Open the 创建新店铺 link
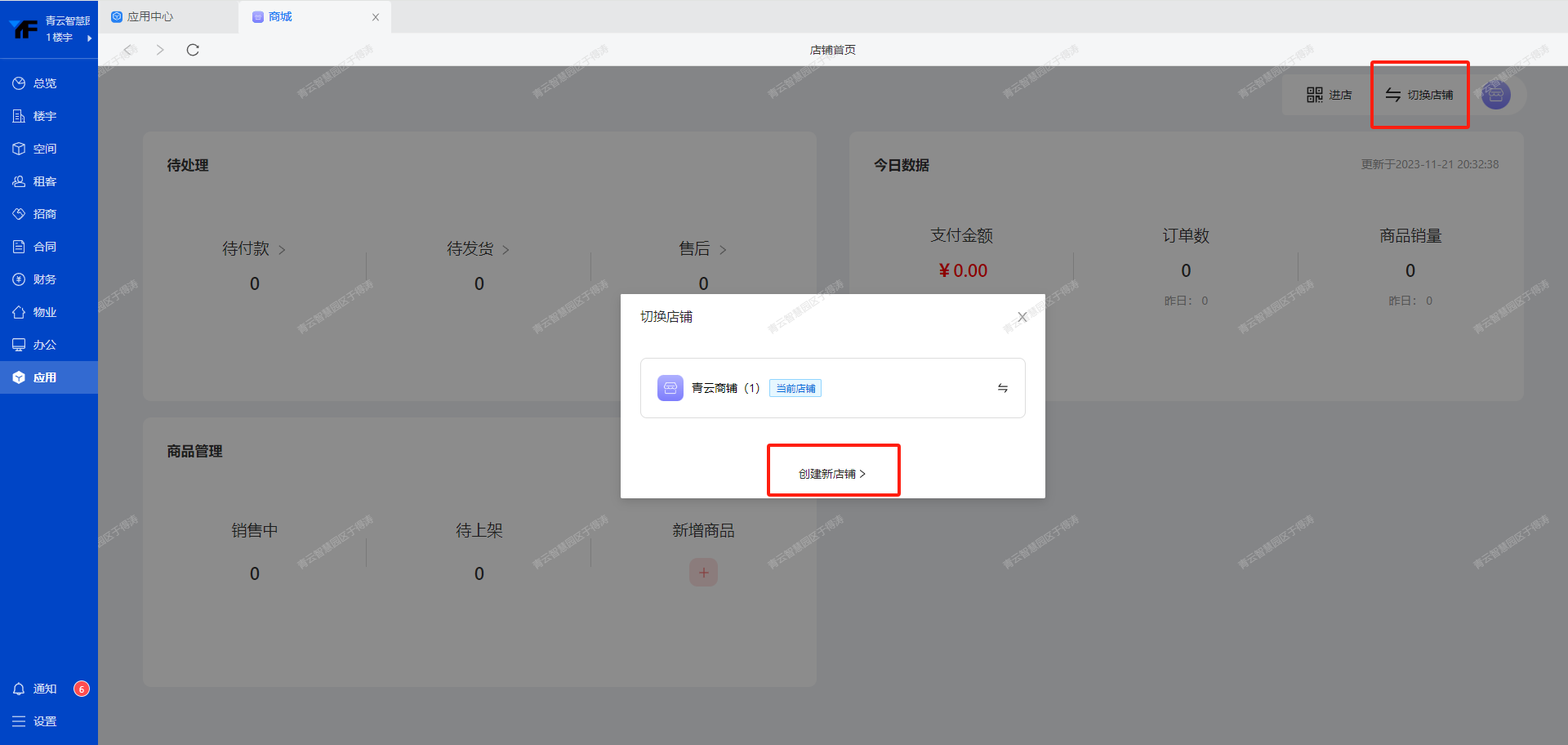The width and height of the screenshot is (1568, 745). (832, 474)
